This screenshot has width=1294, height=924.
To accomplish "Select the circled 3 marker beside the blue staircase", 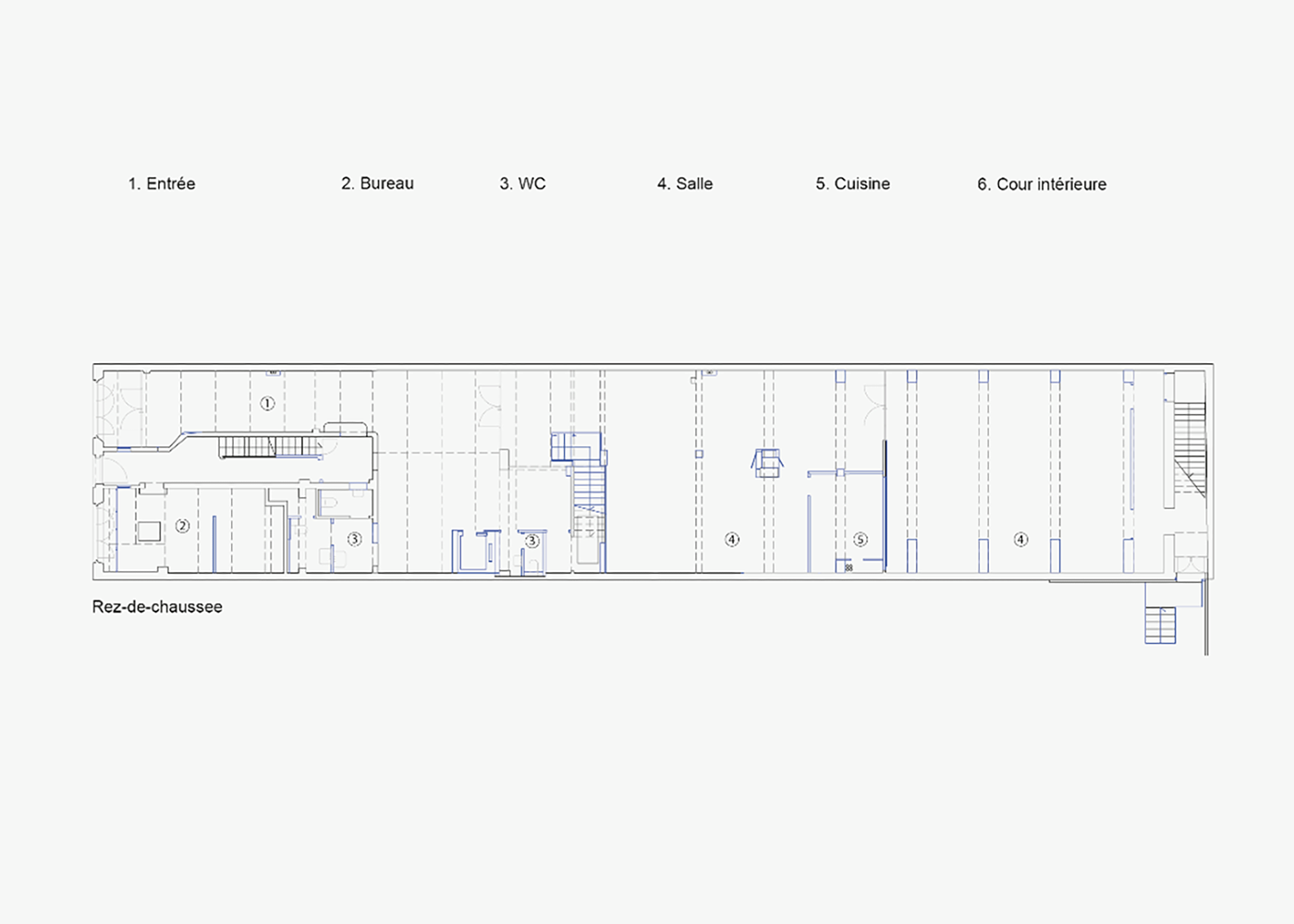I will click(531, 541).
